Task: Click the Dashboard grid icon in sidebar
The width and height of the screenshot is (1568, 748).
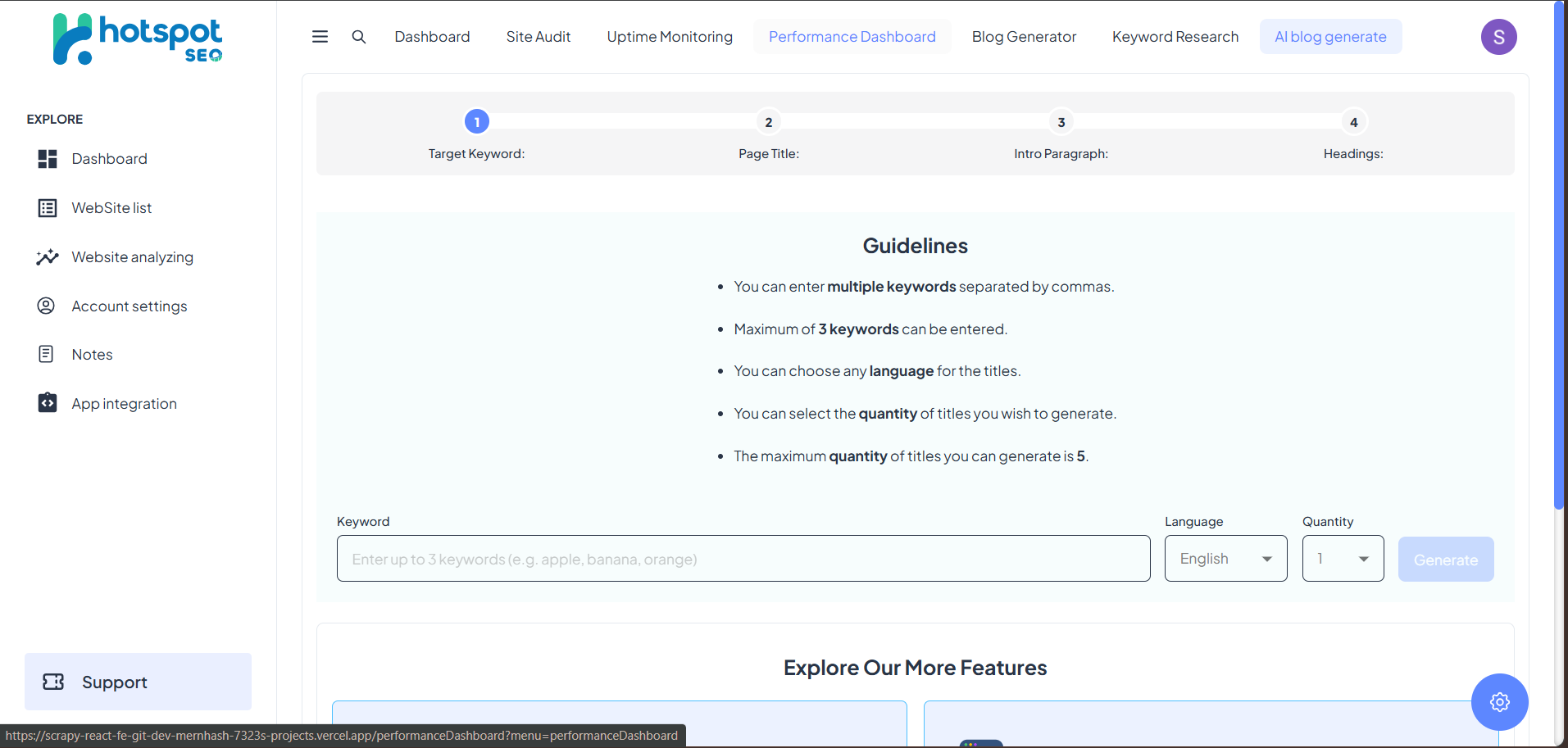Action: click(48, 159)
